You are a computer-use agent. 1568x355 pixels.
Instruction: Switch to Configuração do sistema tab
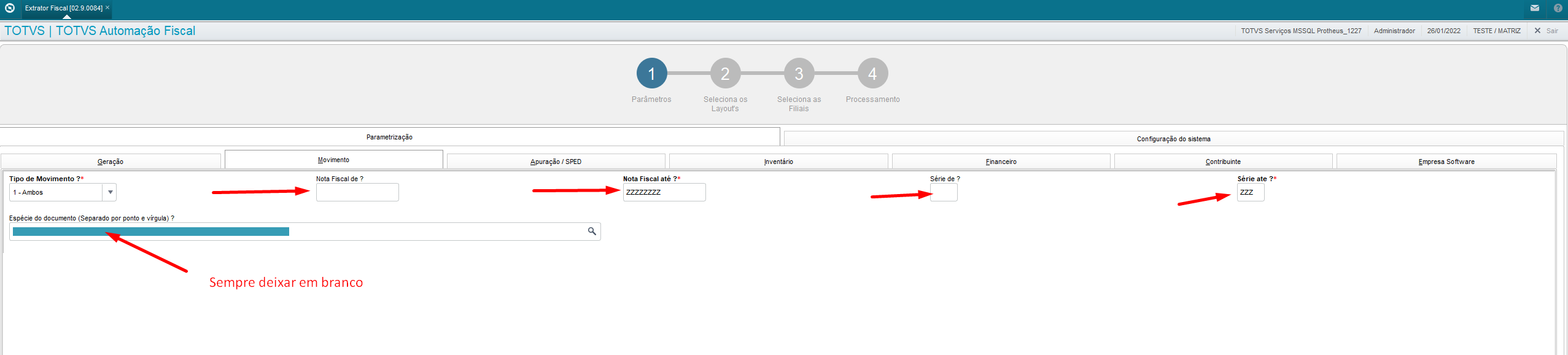point(1173,139)
